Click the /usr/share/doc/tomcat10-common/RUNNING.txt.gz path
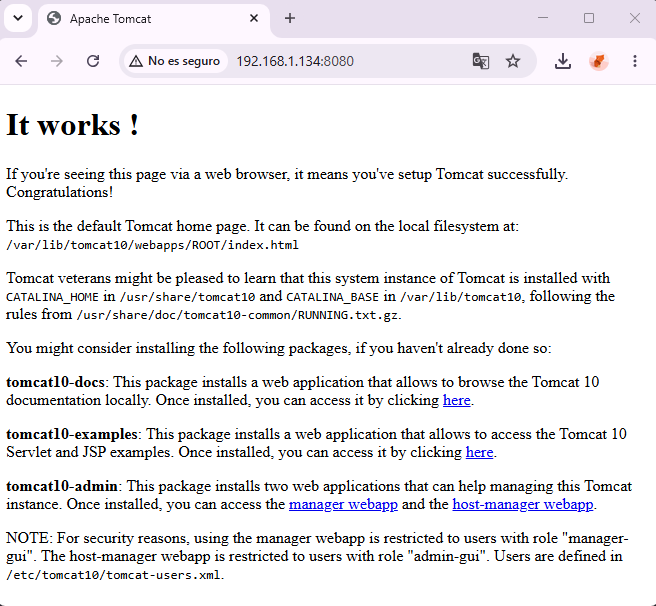Image resolution: width=656 pixels, height=606 pixels. (237, 315)
